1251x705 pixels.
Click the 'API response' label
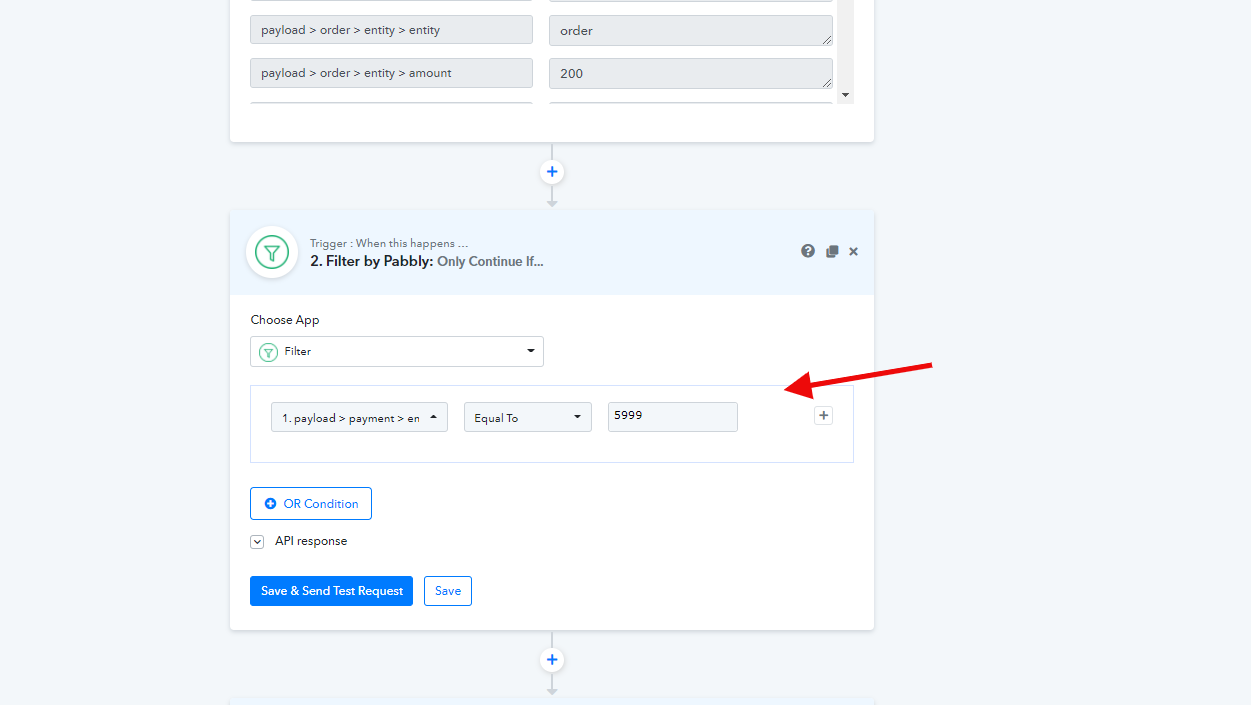[x=311, y=541]
